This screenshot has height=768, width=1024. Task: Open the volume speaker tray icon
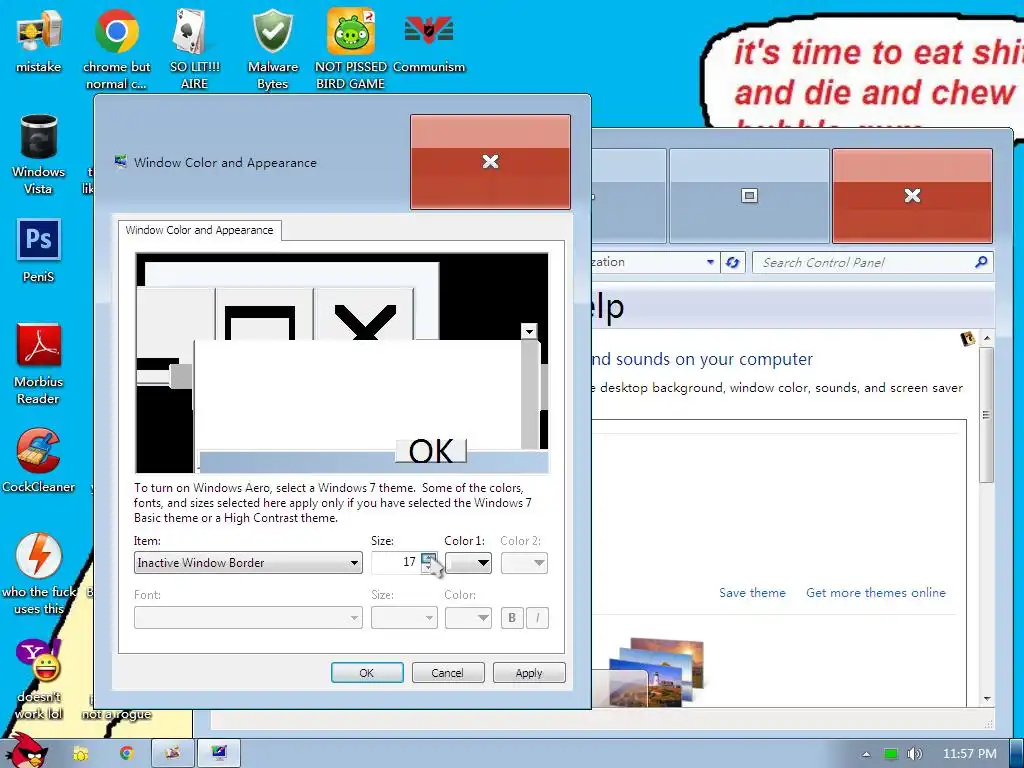914,754
